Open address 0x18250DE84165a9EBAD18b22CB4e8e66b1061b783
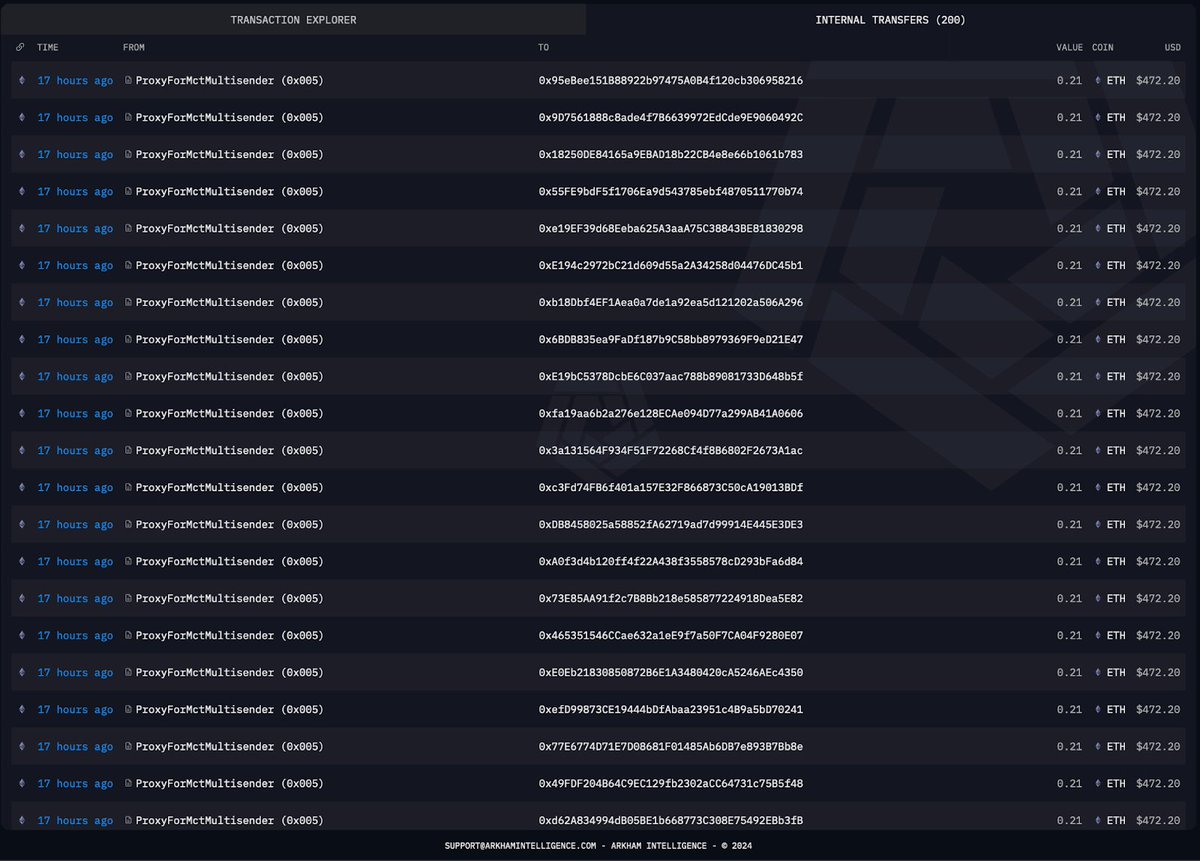Image resolution: width=1200 pixels, height=861 pixels. (670, 155)
